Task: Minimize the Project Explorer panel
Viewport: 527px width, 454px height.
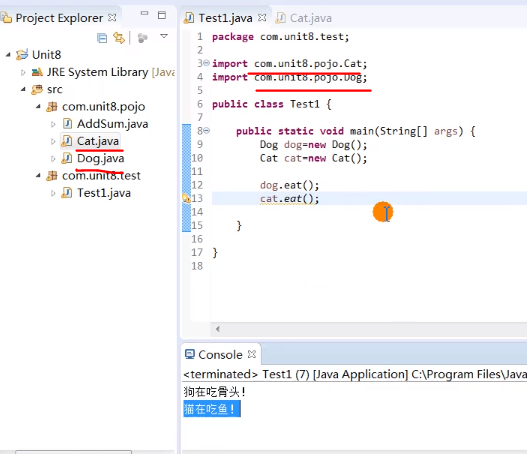Action: (144, 13)
